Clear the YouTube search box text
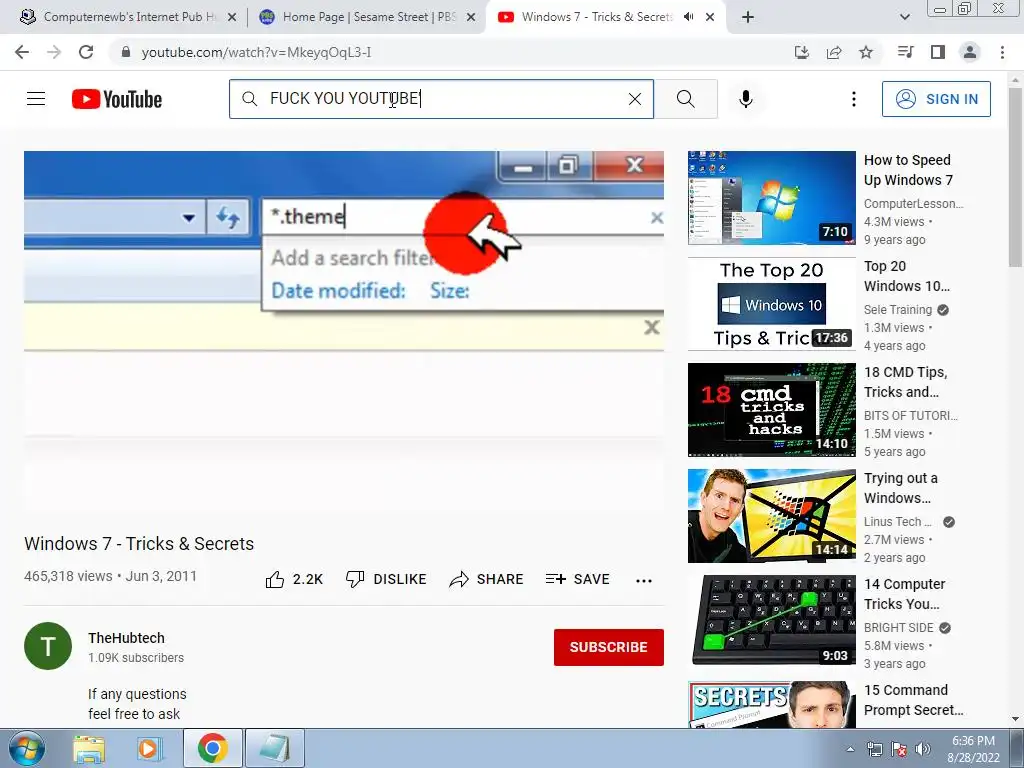 (x=634, y=99)
